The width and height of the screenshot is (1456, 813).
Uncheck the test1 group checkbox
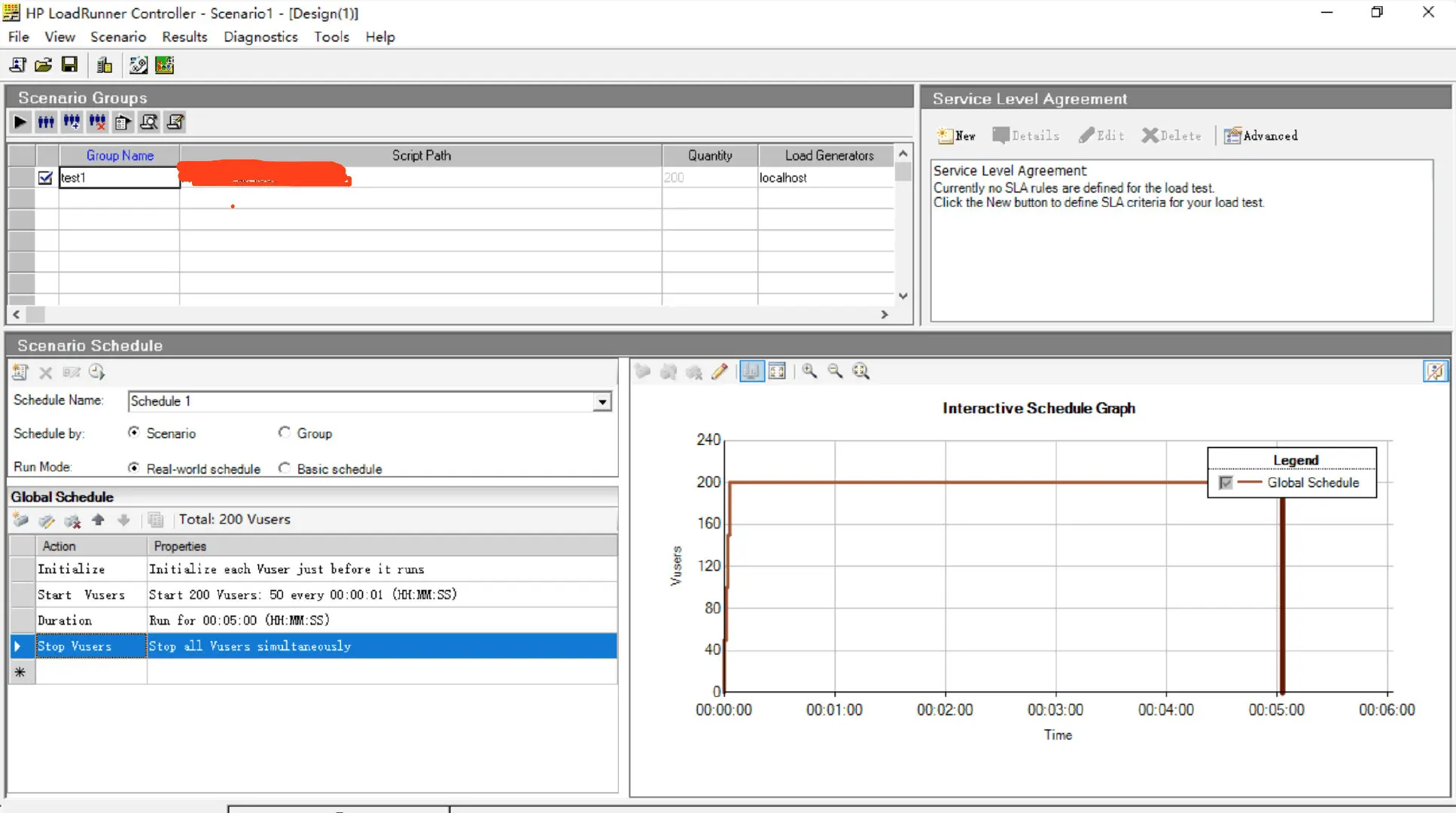(x=45, y=178)
